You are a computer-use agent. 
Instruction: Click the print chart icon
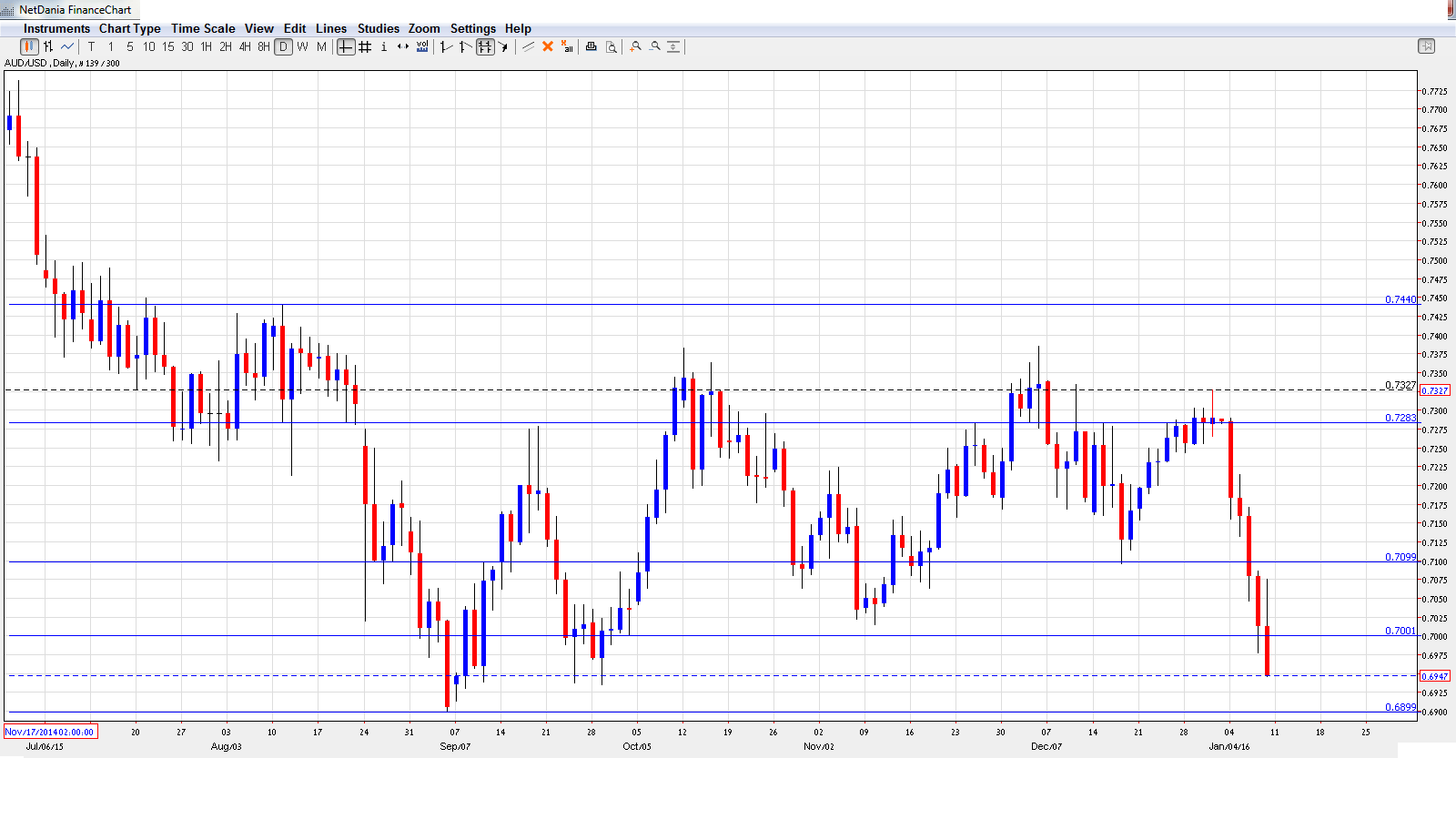[590, 46]
